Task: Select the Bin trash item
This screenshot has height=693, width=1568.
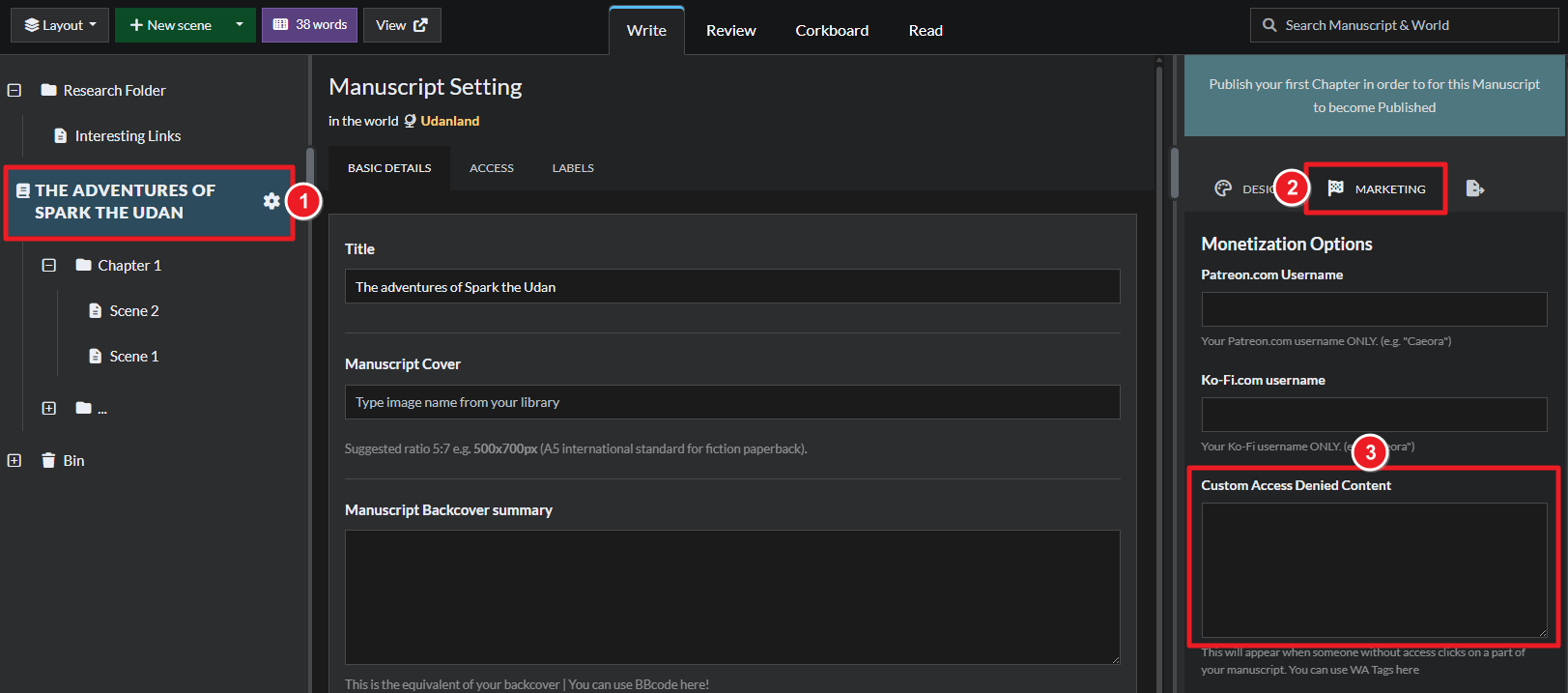Action: (63, 460)
